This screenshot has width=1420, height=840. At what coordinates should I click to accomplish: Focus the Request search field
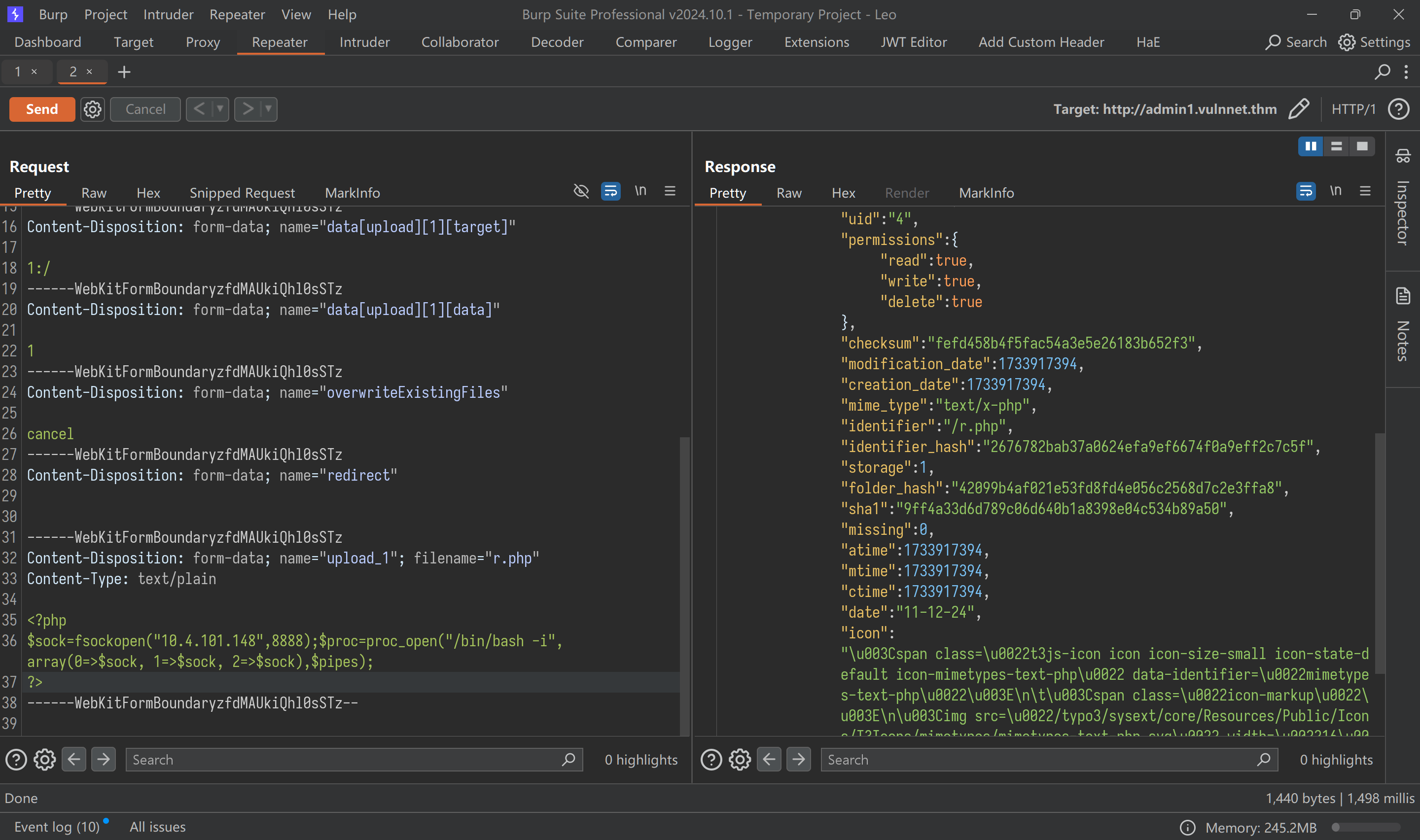(x=354, y=760)
